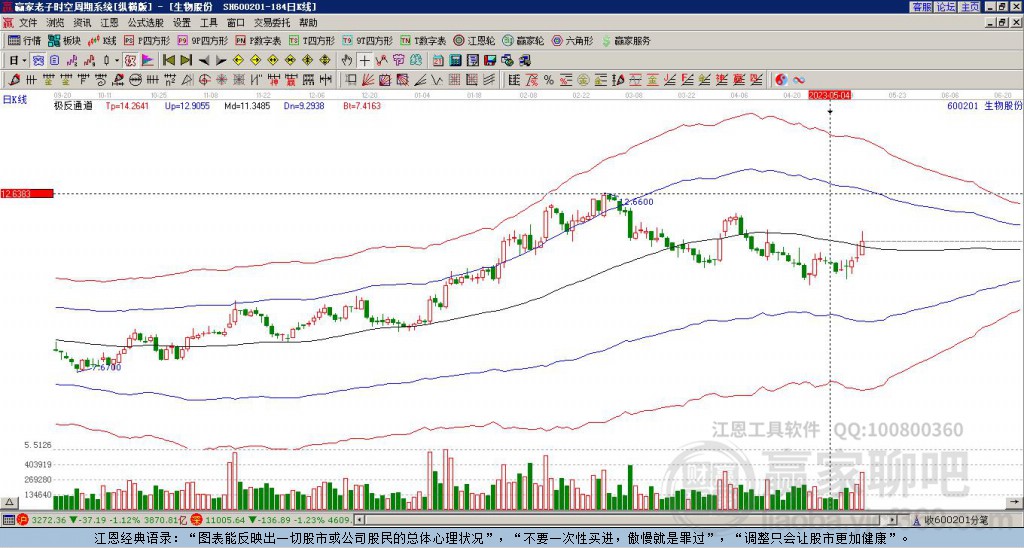The height and width of the screenshot is (548, 1024).
Task: Open the 9P四方形 tool
Action: coord(202,40)
